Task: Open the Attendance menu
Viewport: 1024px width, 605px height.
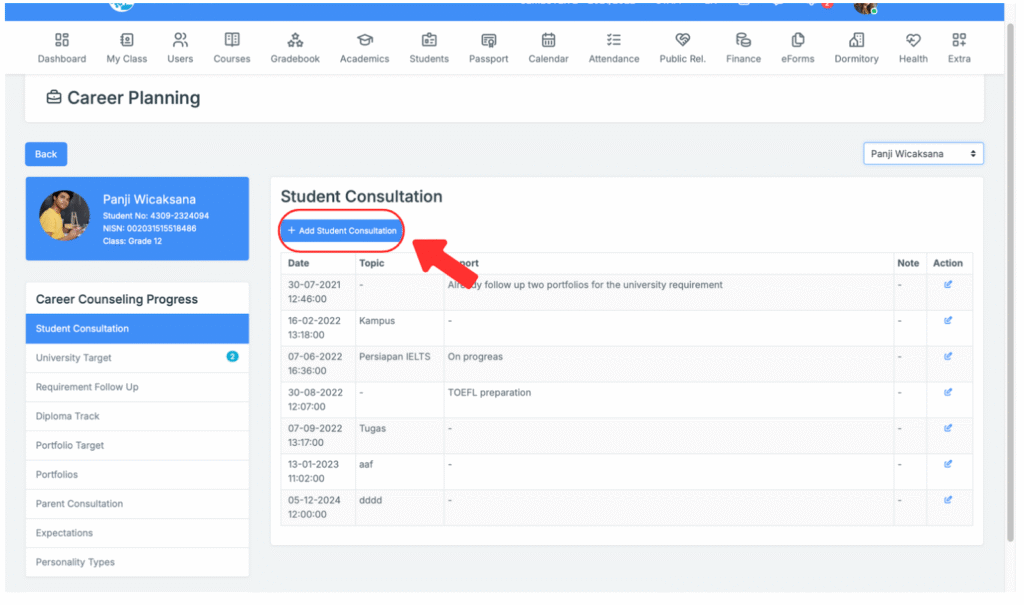Action: (614, 47)
